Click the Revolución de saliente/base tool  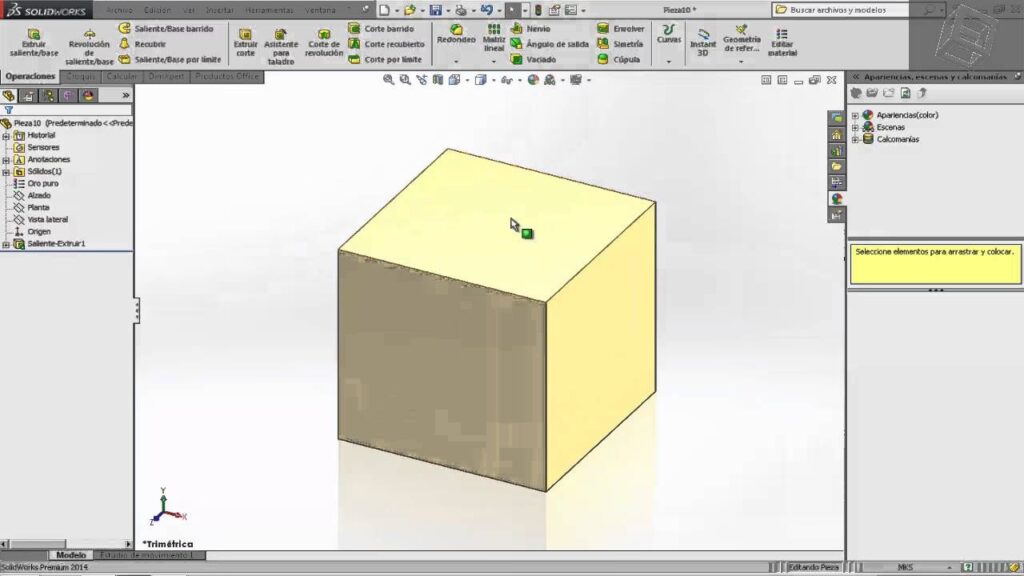(x=89, y=44)
